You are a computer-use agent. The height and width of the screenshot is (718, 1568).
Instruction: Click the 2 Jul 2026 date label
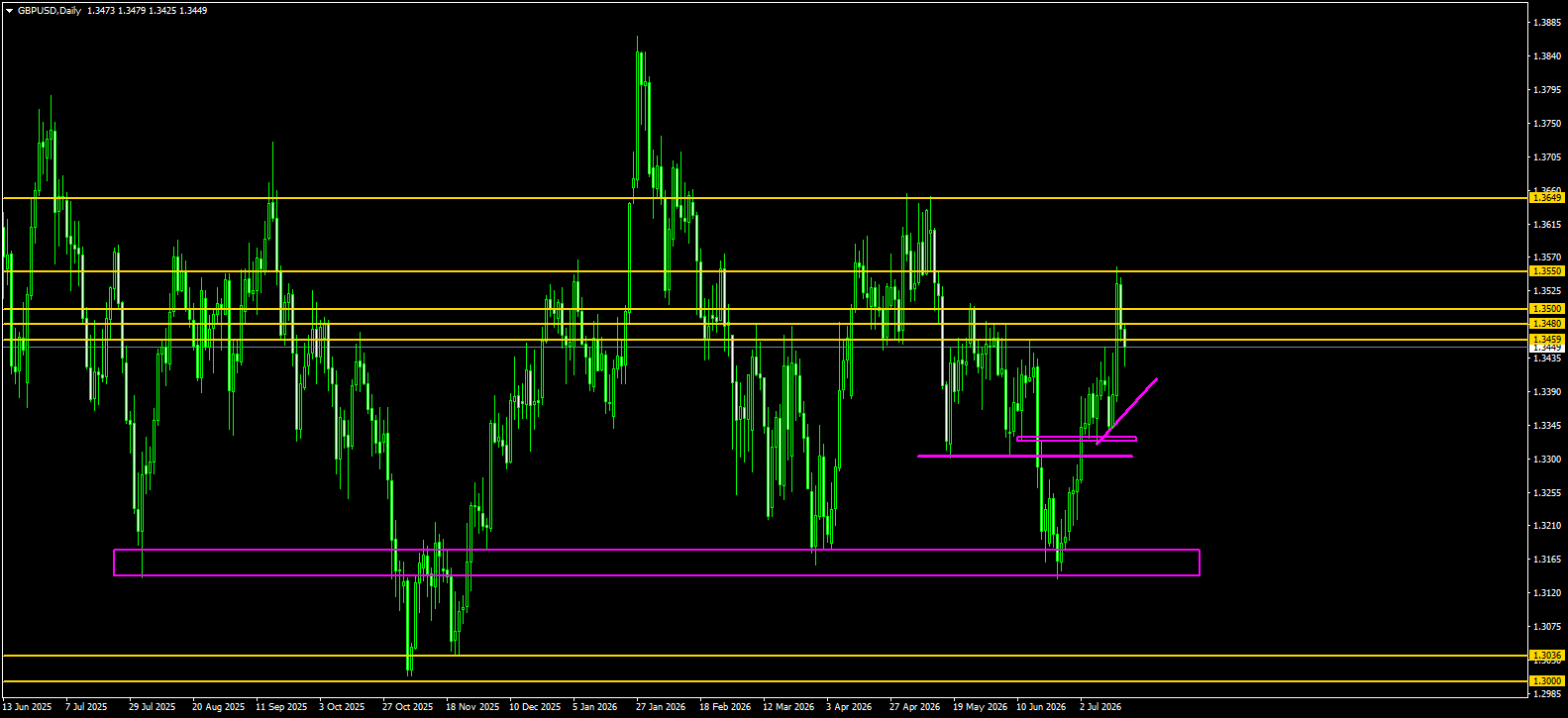(1100, 707)
